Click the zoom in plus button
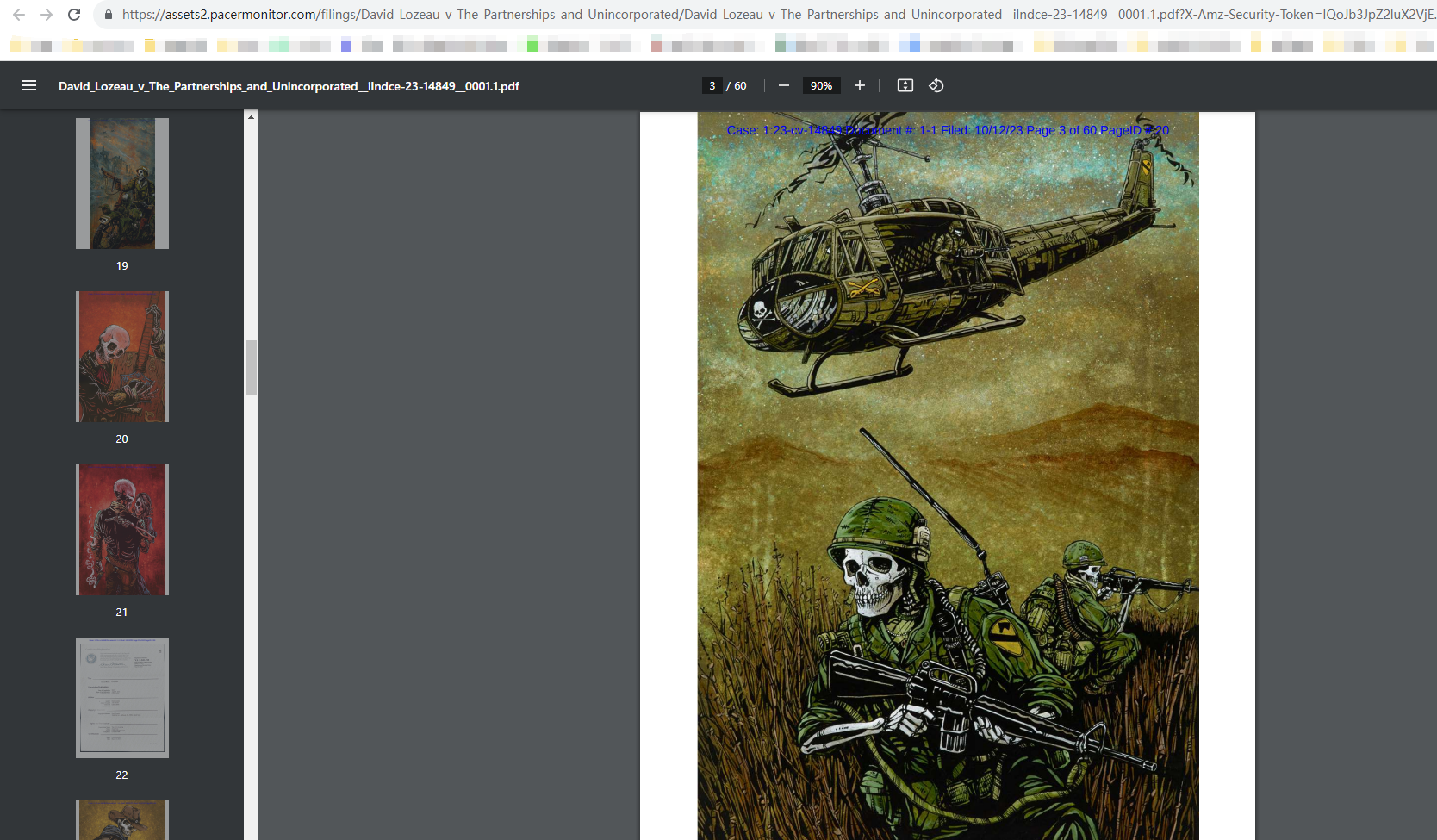 click(860, 85)
